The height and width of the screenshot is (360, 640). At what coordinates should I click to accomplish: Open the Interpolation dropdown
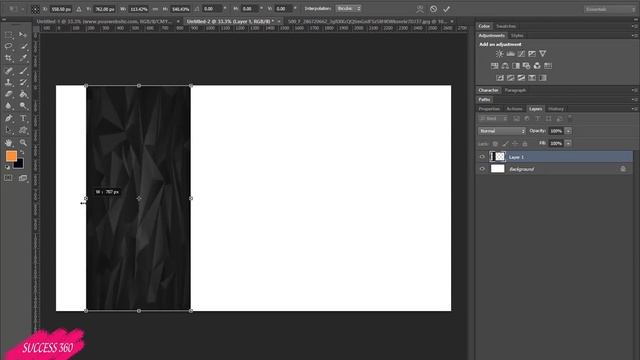pyautogui.click(x=348, y=9)
